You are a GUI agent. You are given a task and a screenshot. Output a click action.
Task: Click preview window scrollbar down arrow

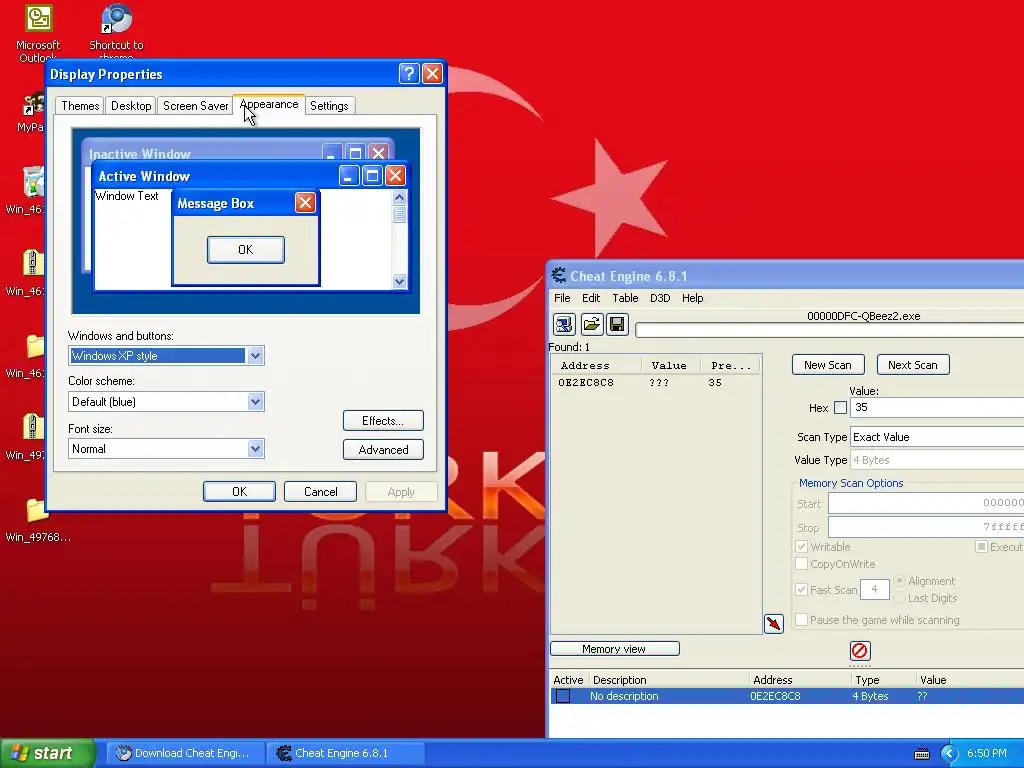point(400,281)
